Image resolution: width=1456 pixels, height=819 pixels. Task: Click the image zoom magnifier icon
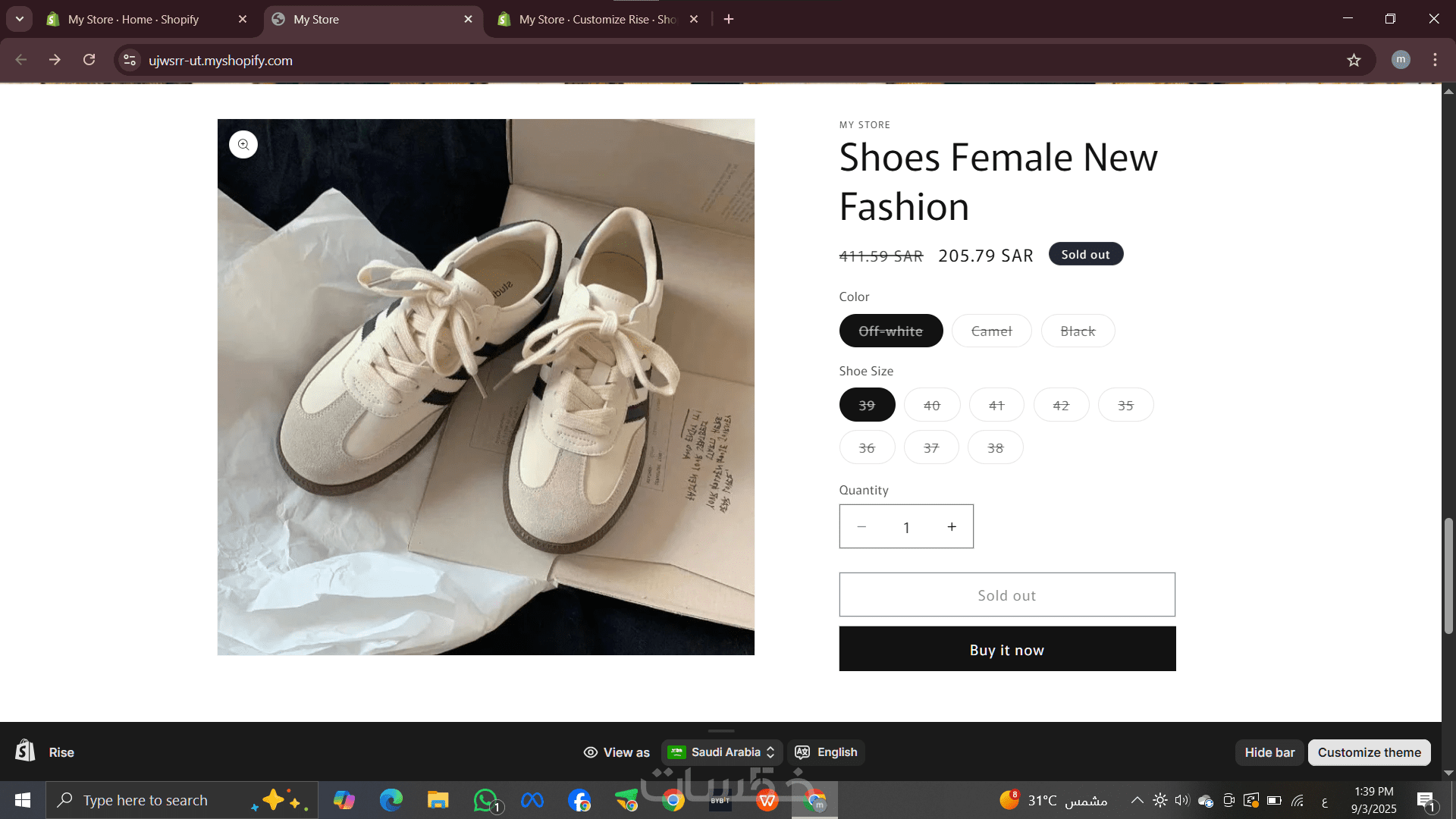pos(243,144)
